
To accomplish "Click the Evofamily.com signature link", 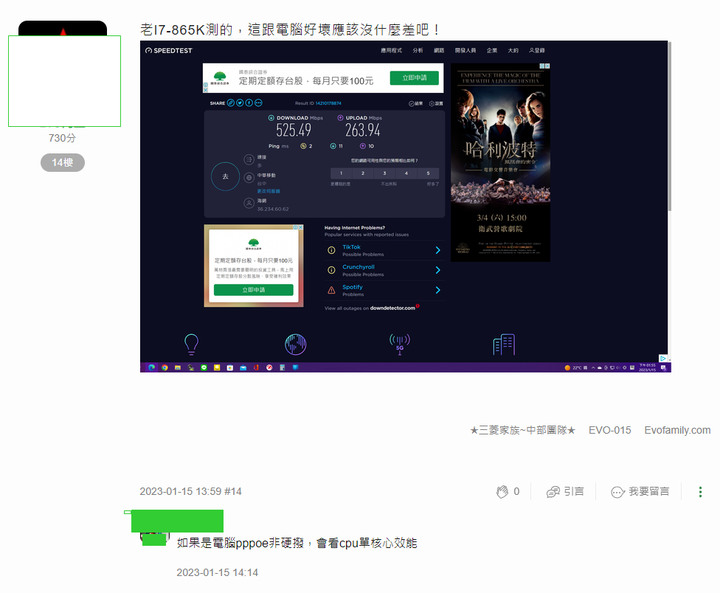I will tap(677, 430).
